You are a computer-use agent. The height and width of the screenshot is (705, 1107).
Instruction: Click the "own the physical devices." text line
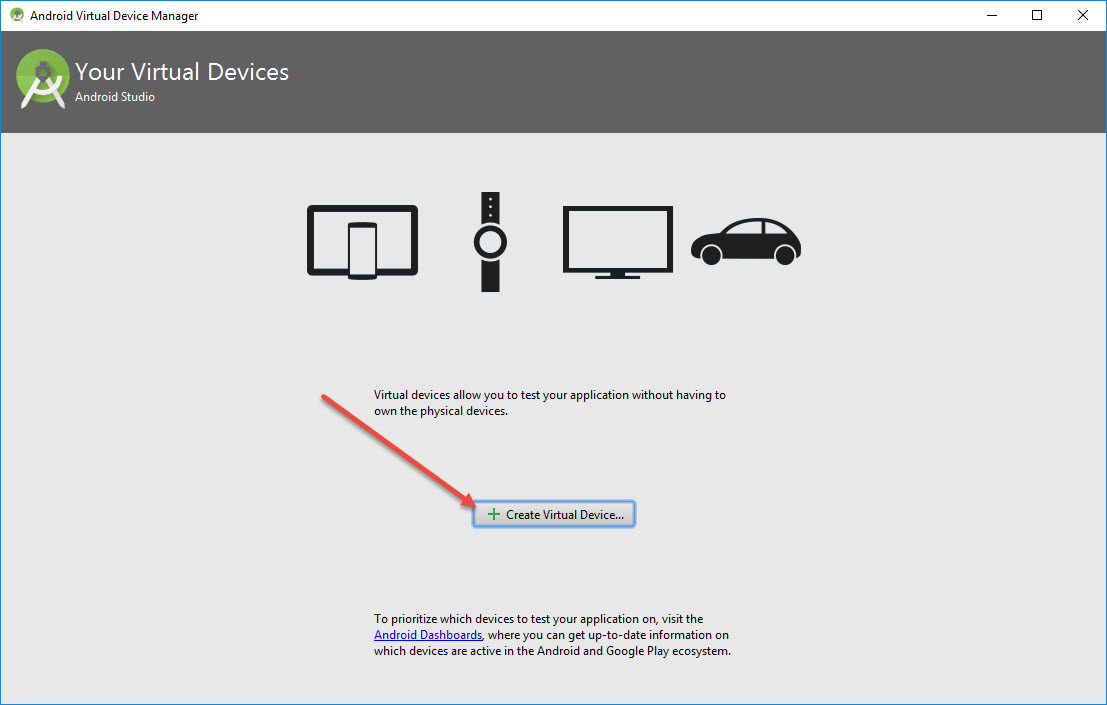[x=440, y=411]
